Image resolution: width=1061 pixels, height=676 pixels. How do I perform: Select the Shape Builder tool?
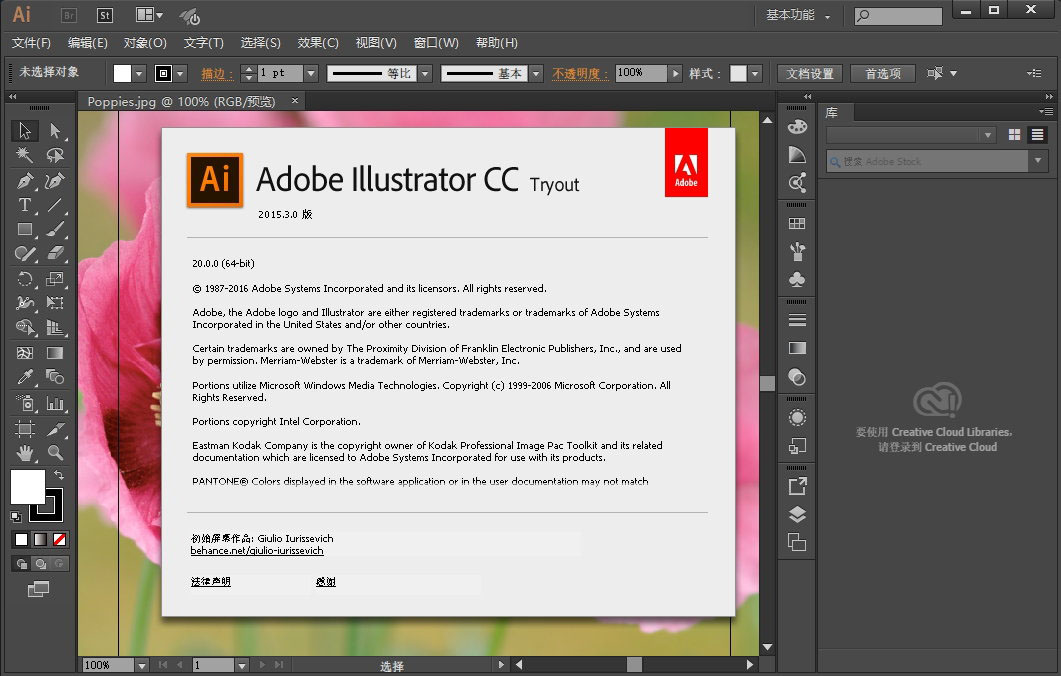[x=24, y=328]
